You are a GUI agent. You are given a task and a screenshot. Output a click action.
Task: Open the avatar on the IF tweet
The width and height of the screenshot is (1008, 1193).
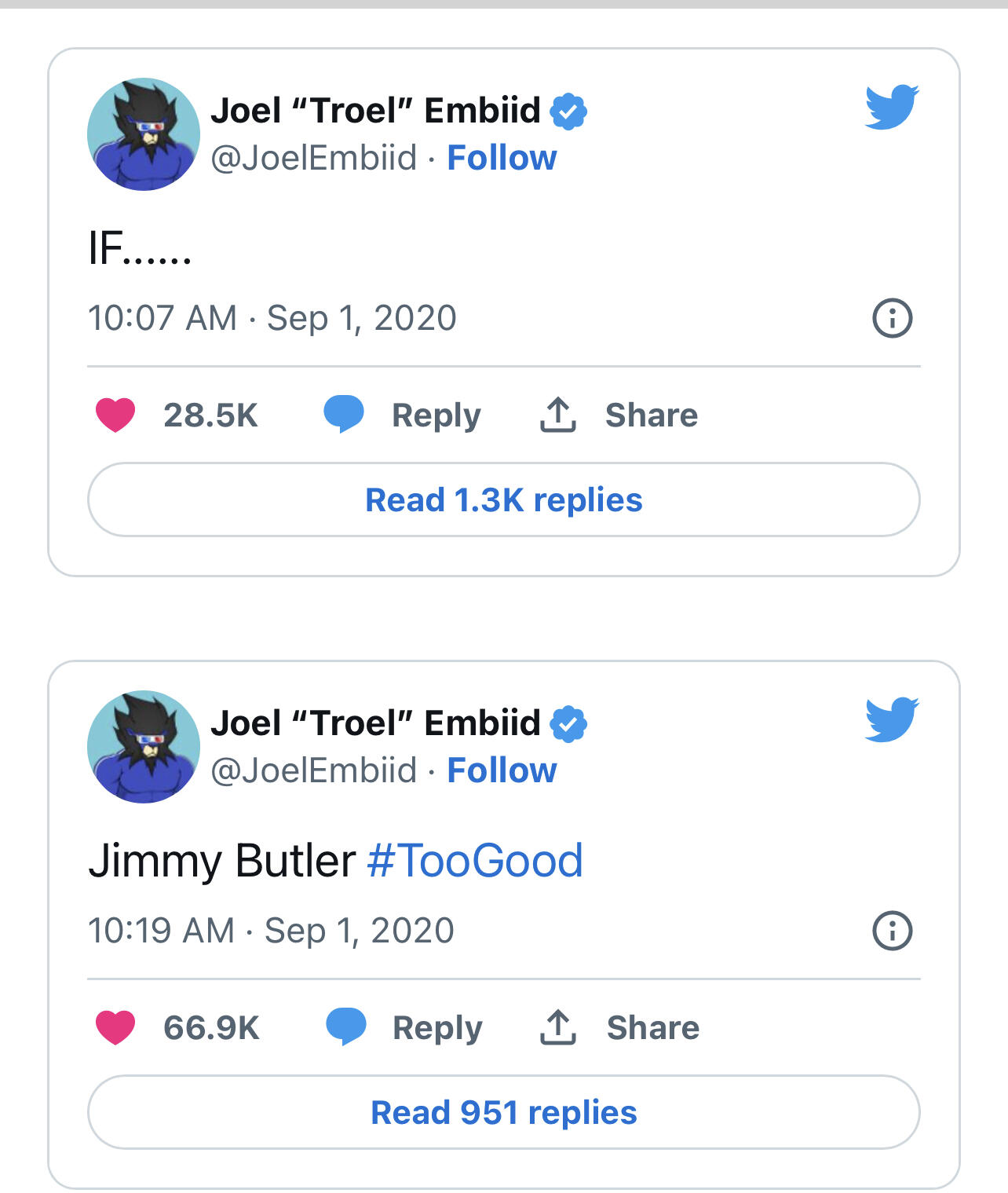[x=144, y=134]
